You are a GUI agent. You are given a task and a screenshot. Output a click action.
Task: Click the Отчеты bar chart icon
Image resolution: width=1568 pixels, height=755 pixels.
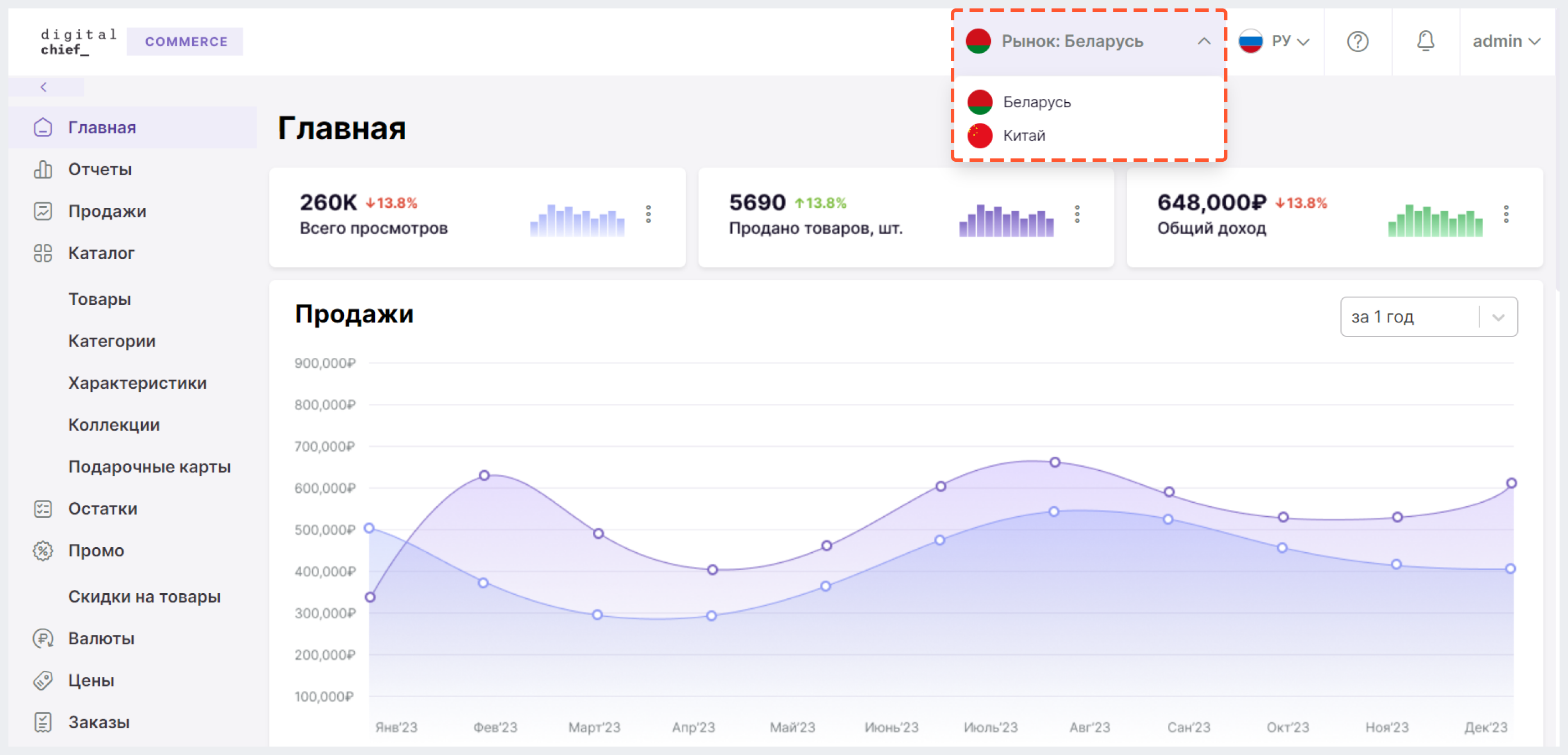43,169
